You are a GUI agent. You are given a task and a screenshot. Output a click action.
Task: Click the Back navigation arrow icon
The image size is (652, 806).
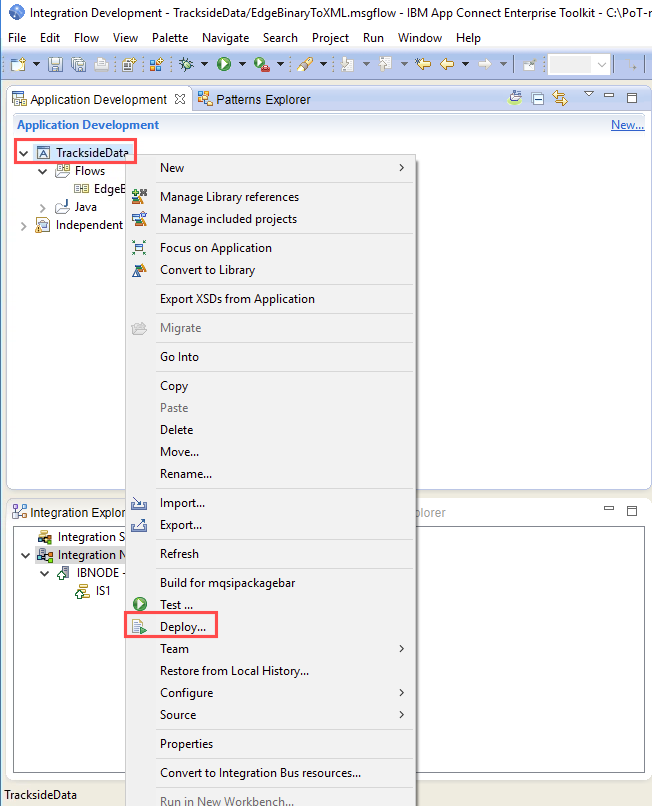click(x=447, y=64)
